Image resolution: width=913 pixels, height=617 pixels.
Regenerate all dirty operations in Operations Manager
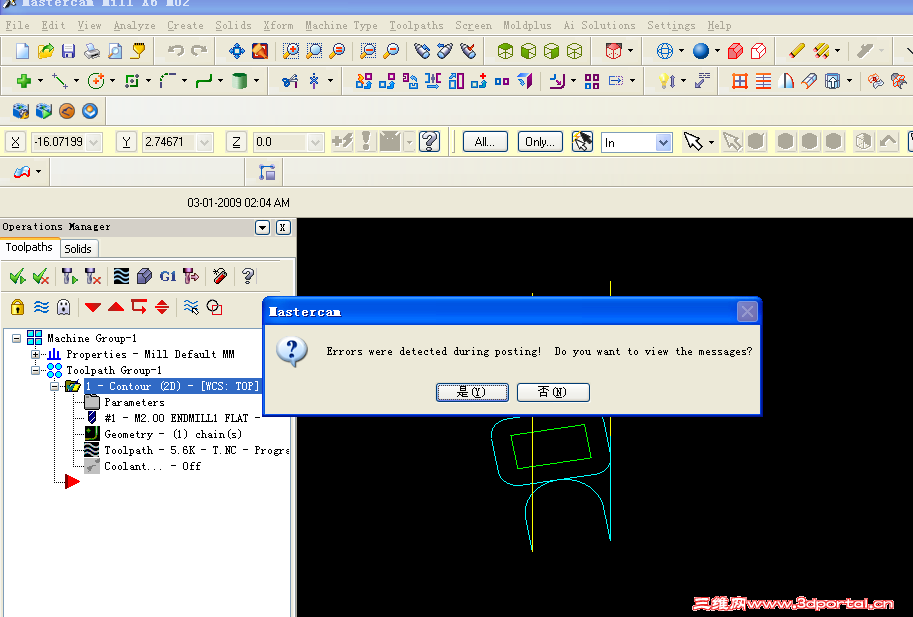tap(92, 275)
